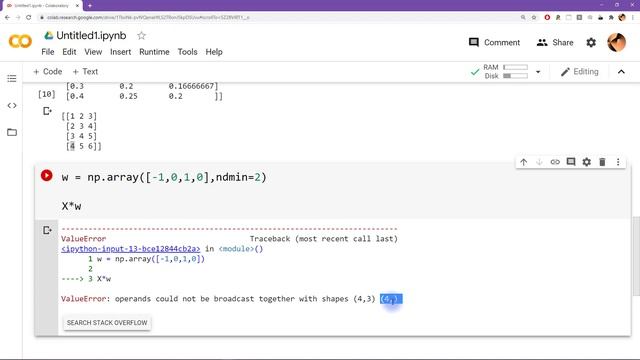Screen dimensions: 640x360
Task: Add a comment to the cell
Action: click(x=571, y=162)
